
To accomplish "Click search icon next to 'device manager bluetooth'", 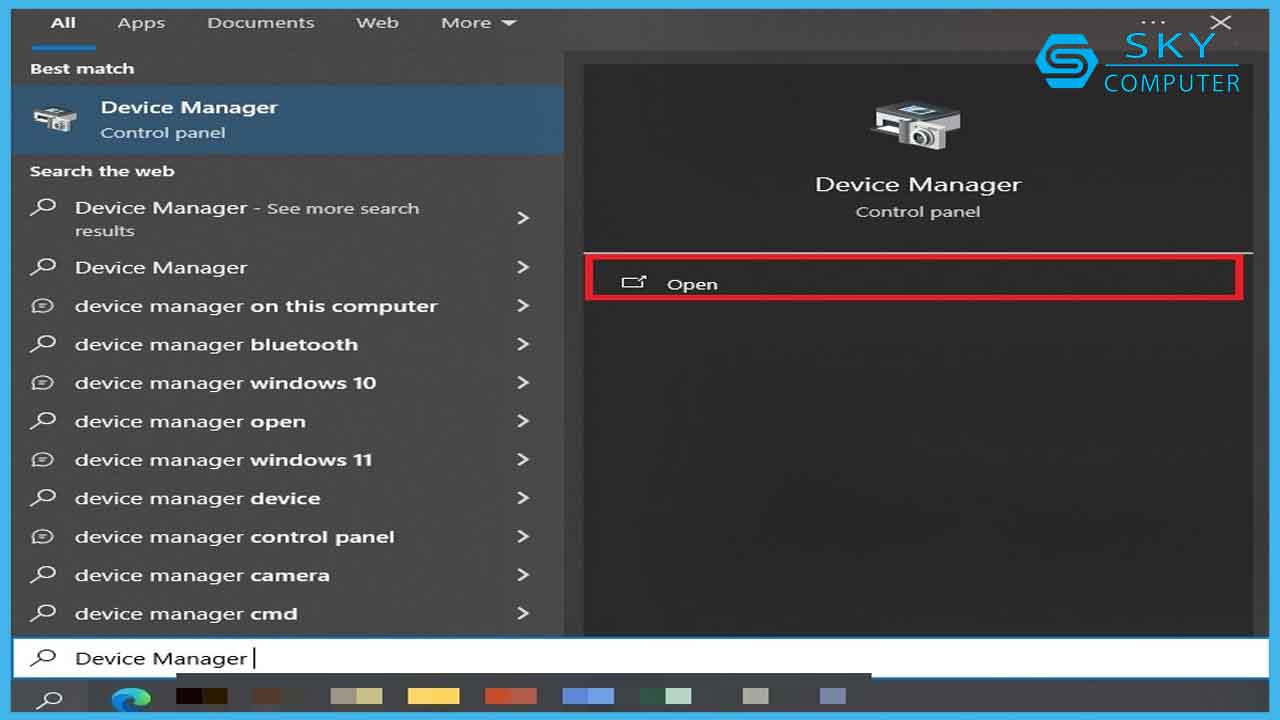I will click(43, 344).
